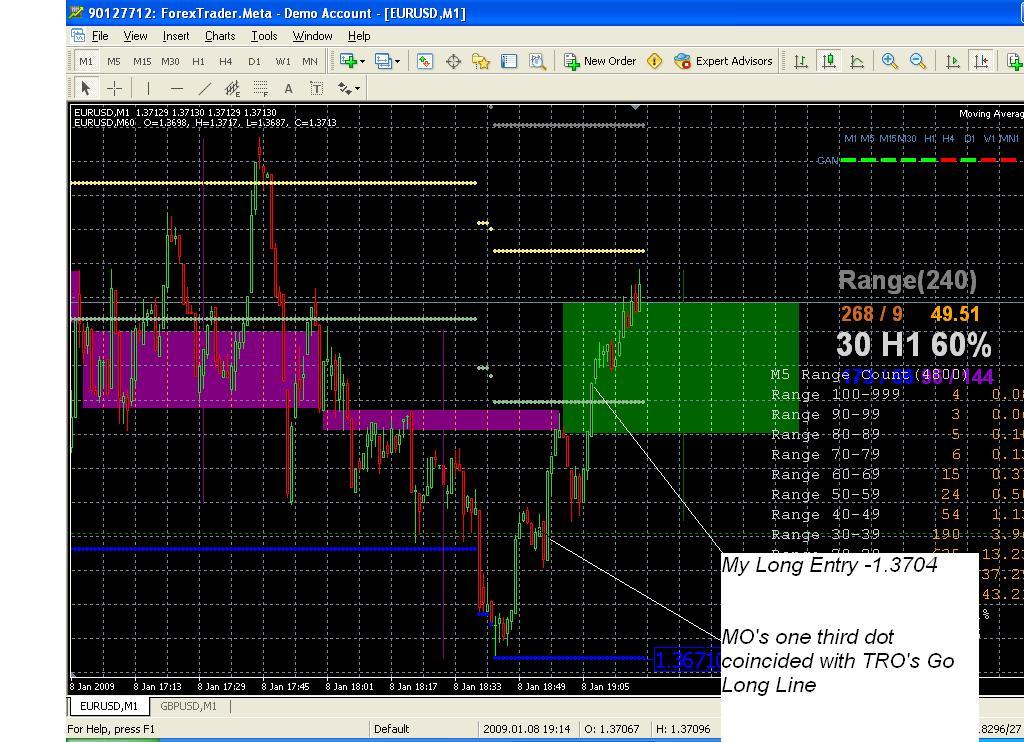1024x742 pixels.
Task: Expand the Profiles dropdown arrow
Action: click(x=397, y=61)
